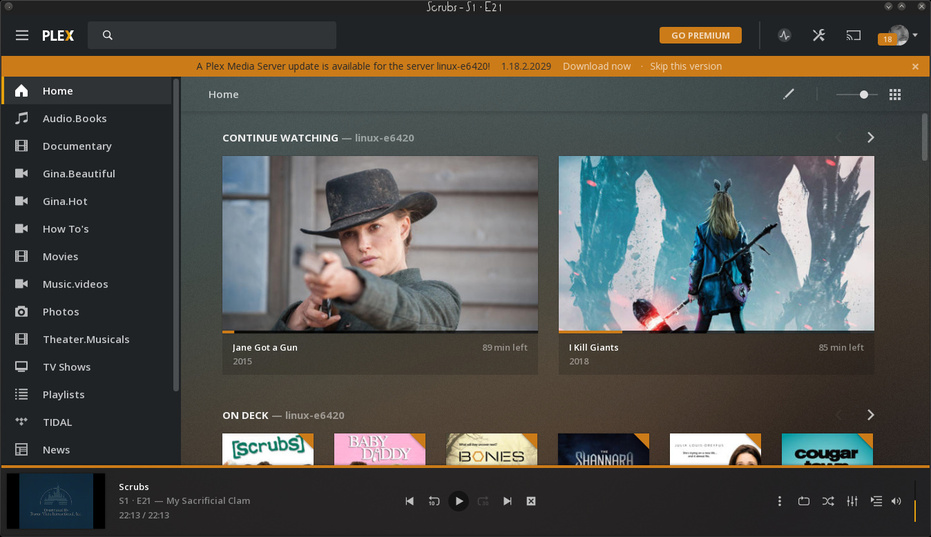This screenshot has width=931, height=537.
Task: Click the sidebar scrollbar
Action: point(176,235)
